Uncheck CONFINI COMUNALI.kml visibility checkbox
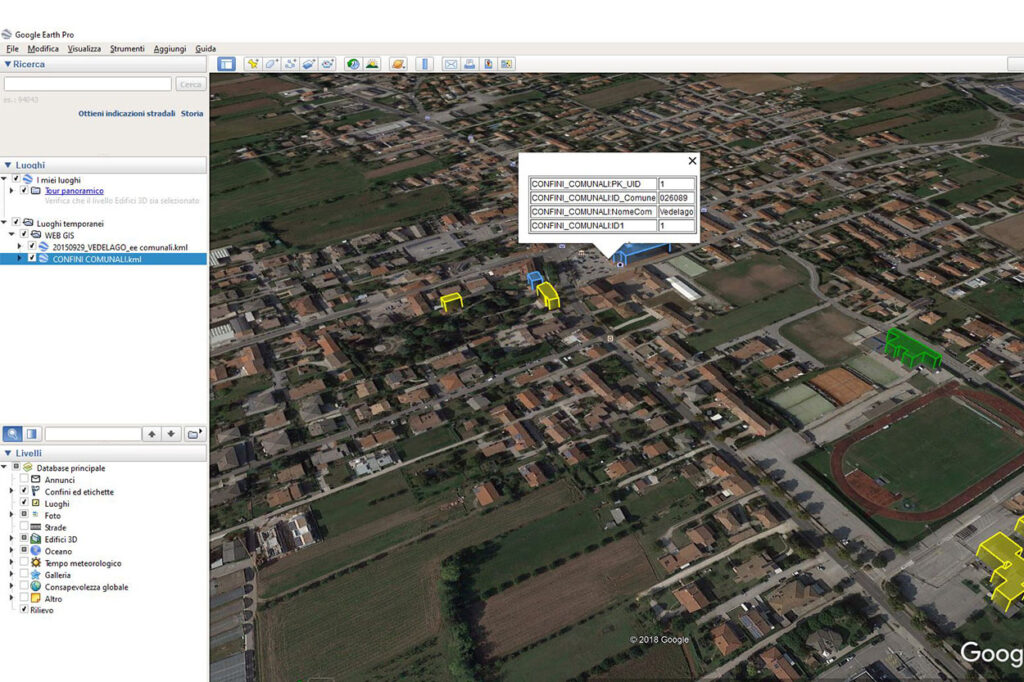Screen dimensions: 1024x682 point(32,258)
